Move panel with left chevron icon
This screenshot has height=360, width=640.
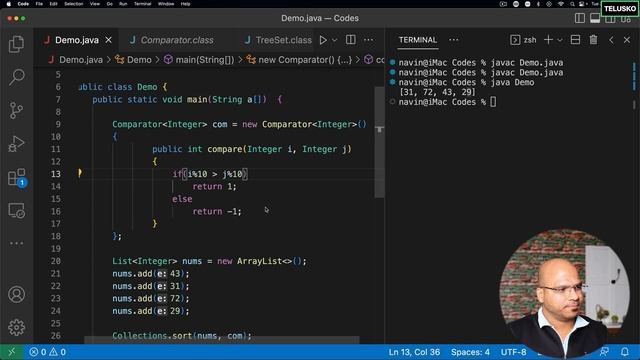point(611,40)
